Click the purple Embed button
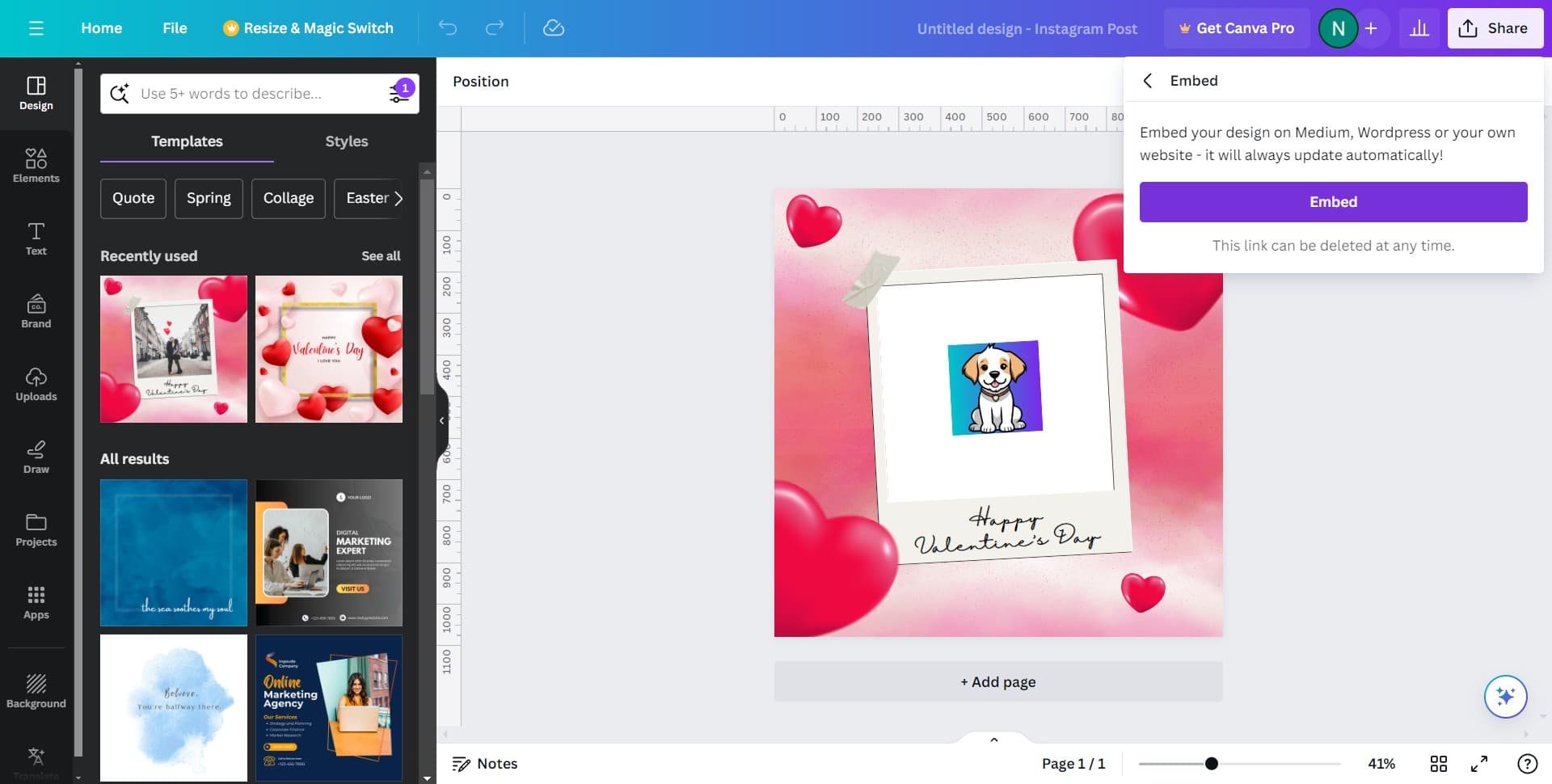This screenshot has width=1552, height=784. [x=1332, y=202]
